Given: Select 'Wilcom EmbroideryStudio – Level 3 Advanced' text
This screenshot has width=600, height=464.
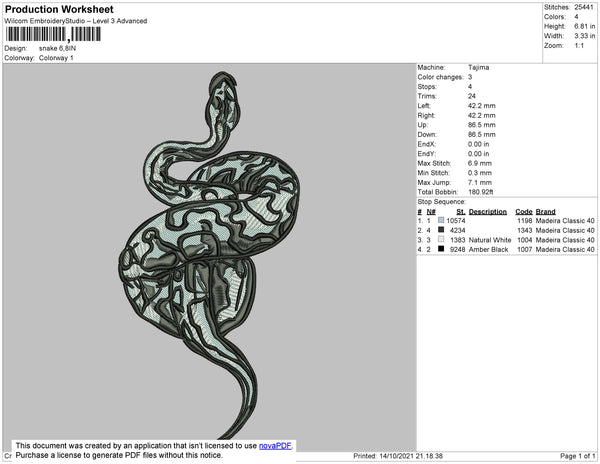Looking at the screenshot, I should (x=76, y=21).
